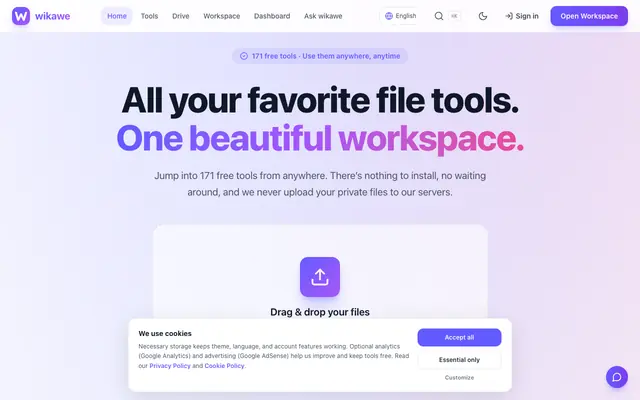
Task: Open the search magnifier icon
Action: tap(439, 16)
